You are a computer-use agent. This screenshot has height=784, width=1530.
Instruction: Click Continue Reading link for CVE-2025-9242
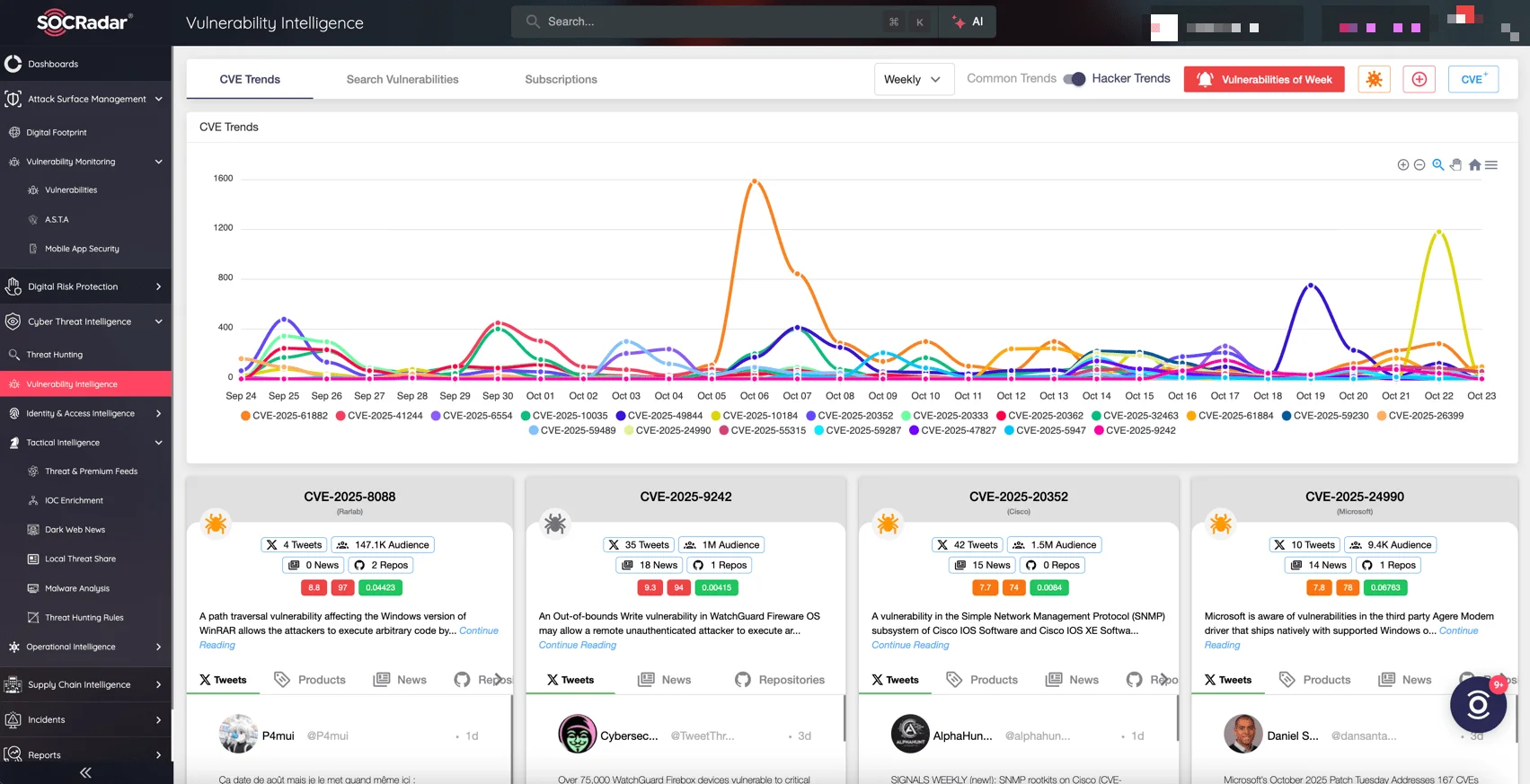(578, 645)
